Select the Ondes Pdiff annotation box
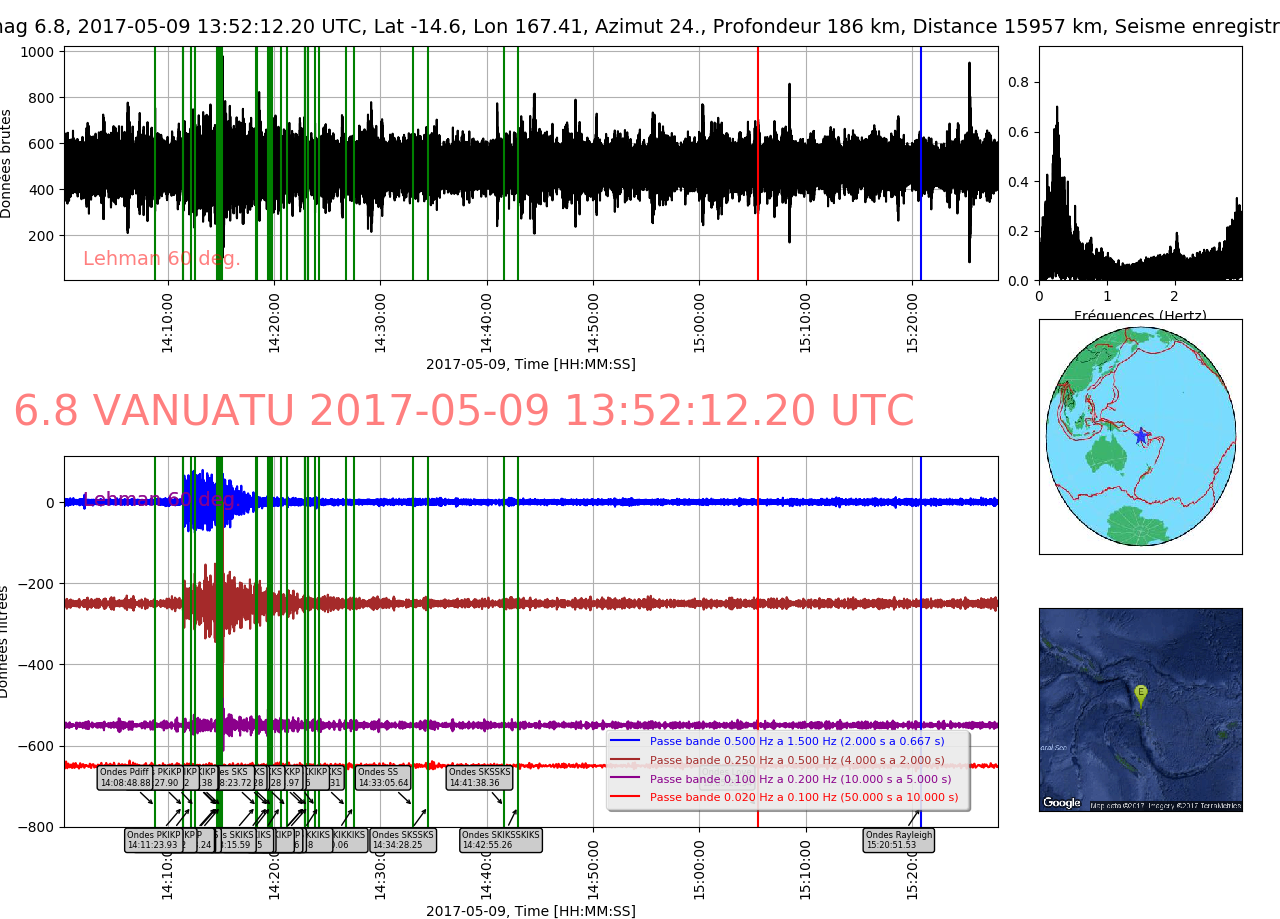The height and width of the screenshot is (919, 1280). point(125,777)
